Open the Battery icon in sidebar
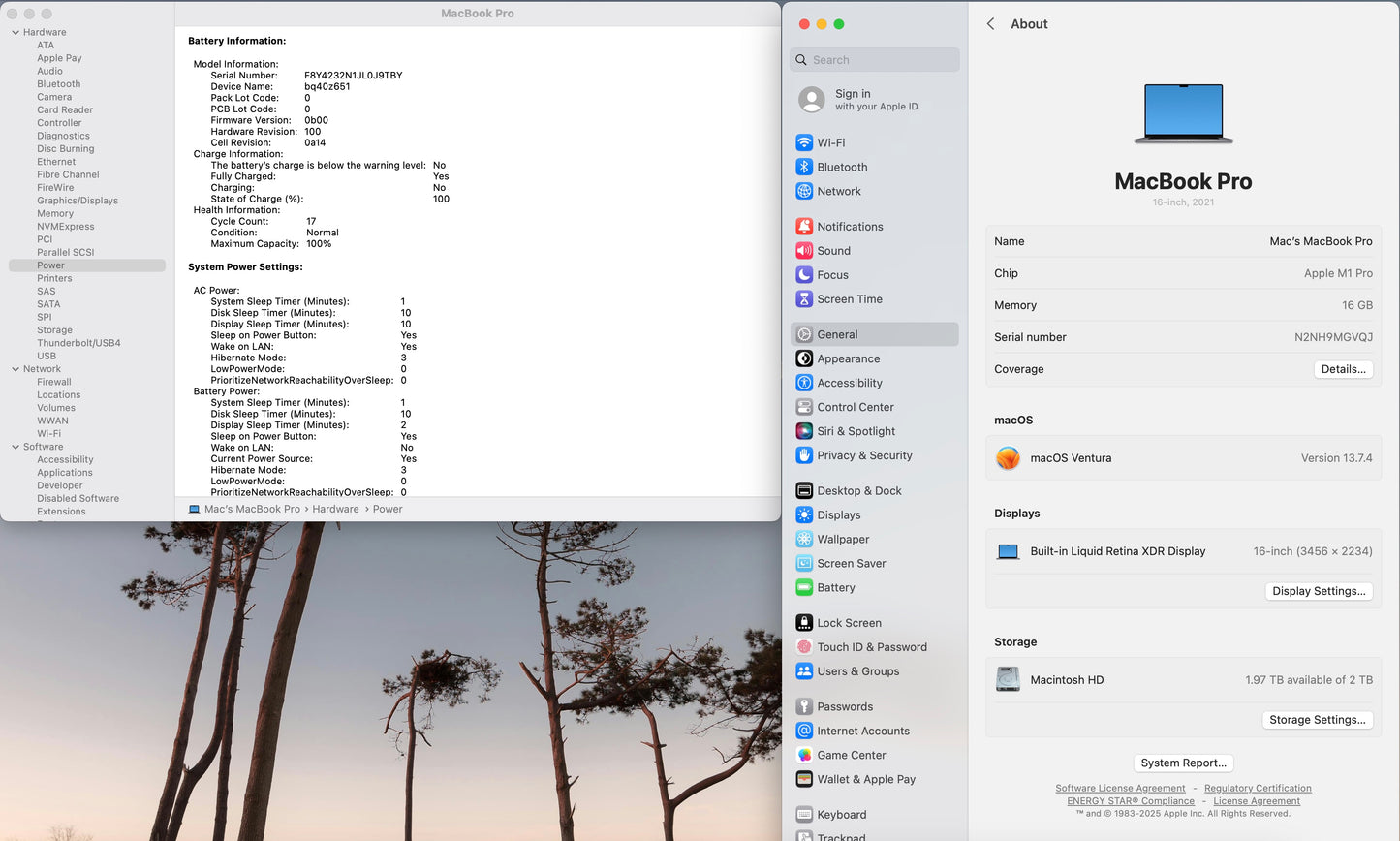This screenshot has height=841, width=1400. pyautogui.click(x=804, y=588)
